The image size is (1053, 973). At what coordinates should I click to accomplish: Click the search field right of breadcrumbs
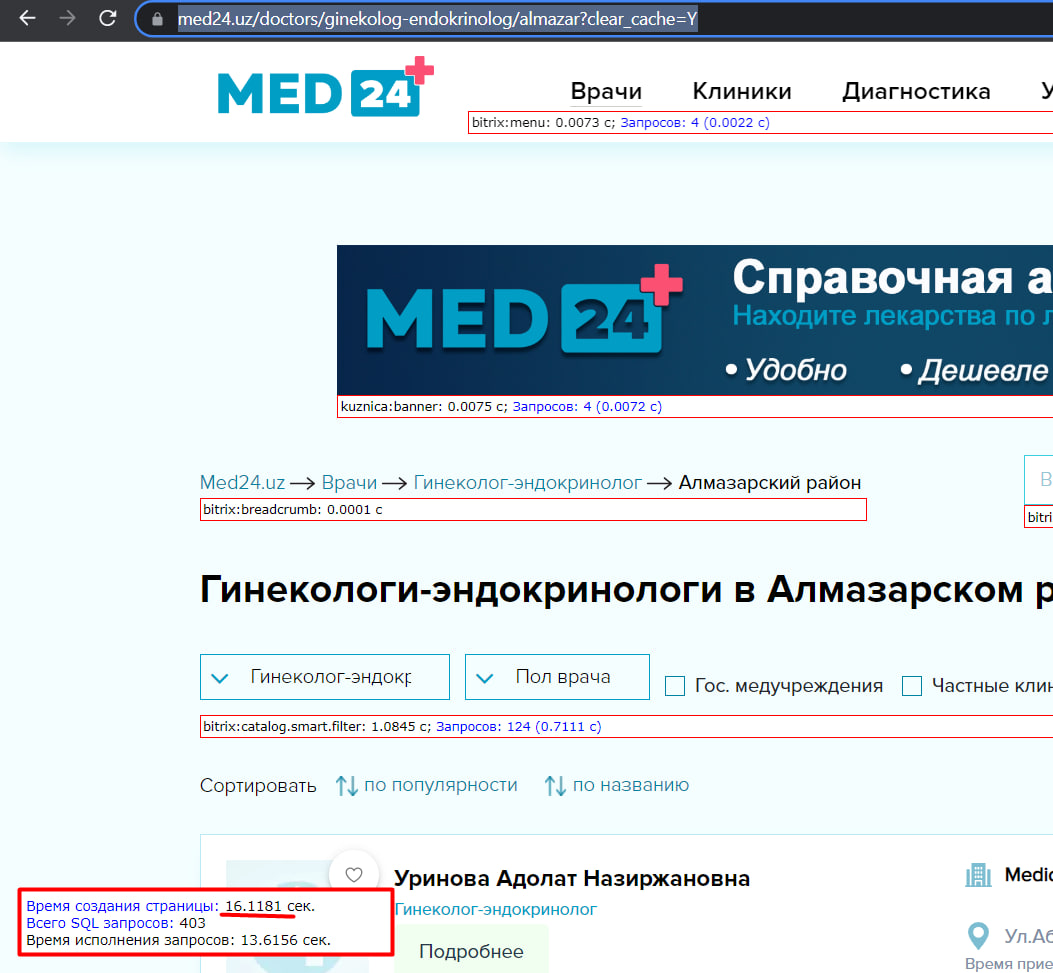[x=1038, y=479]
